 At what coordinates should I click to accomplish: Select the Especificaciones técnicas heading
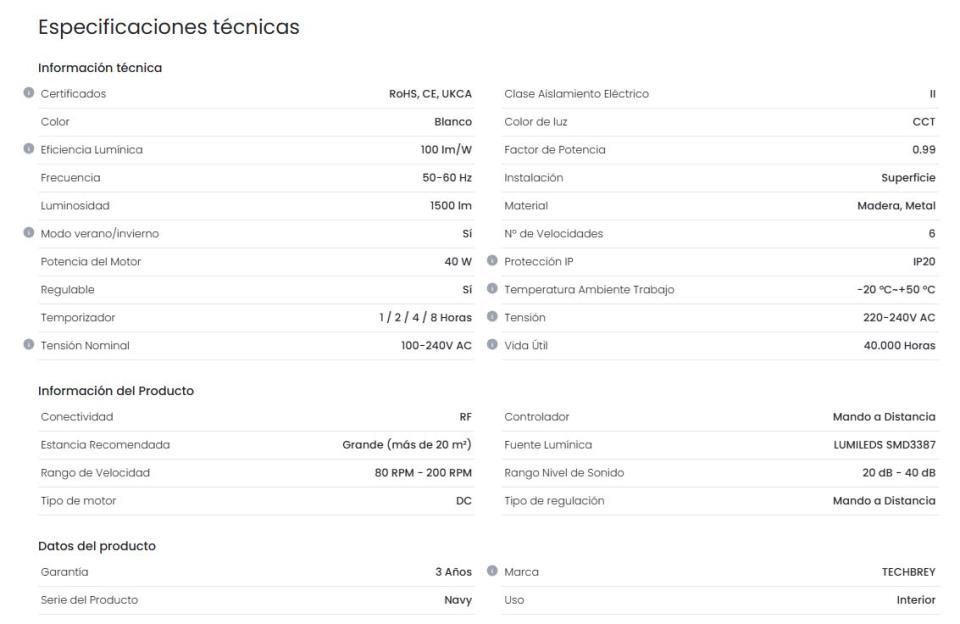[x=169, y=27]
